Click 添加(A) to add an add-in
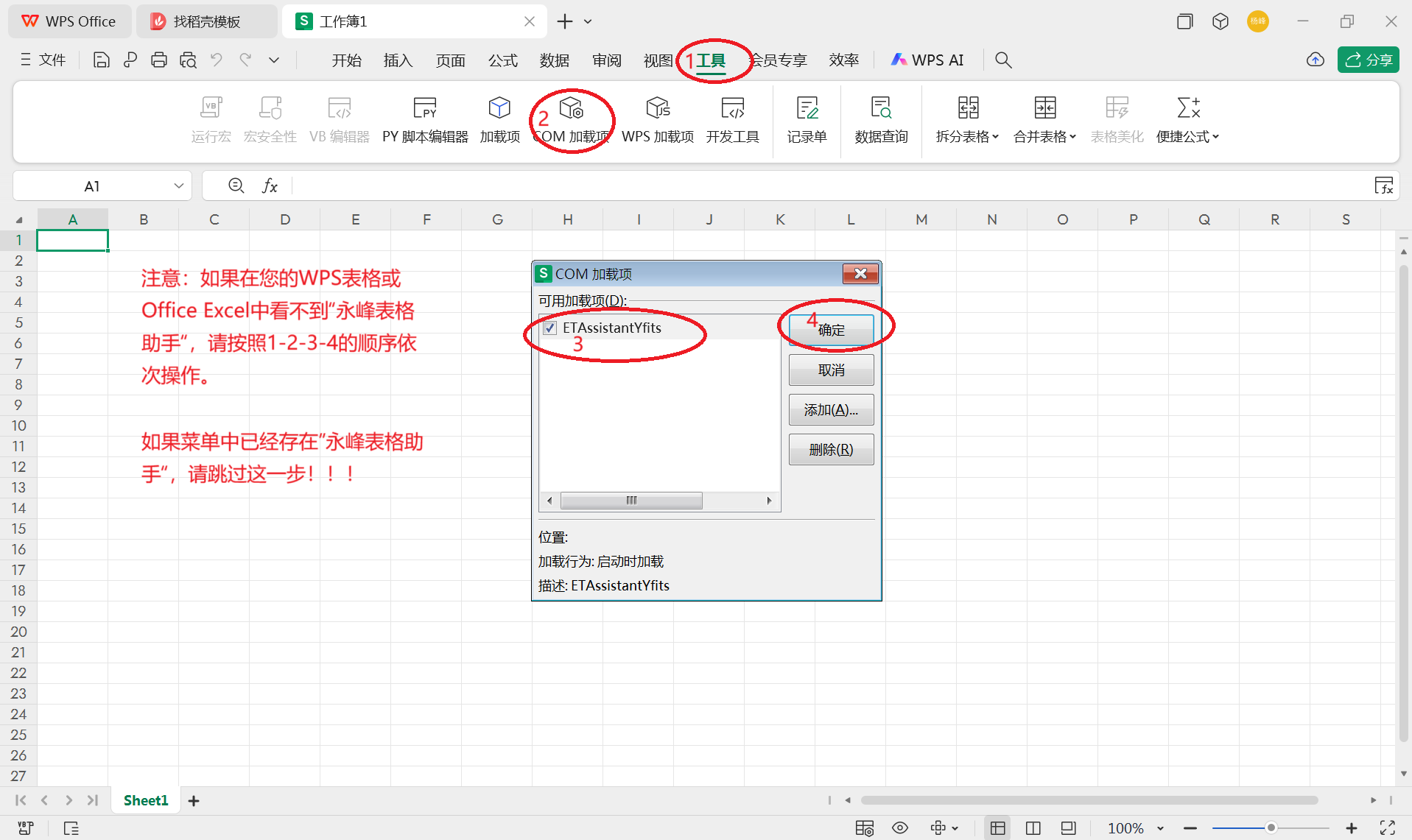The height and width of the screenshot is (840, 1412). pyautogui.click(x=831, y=409)
